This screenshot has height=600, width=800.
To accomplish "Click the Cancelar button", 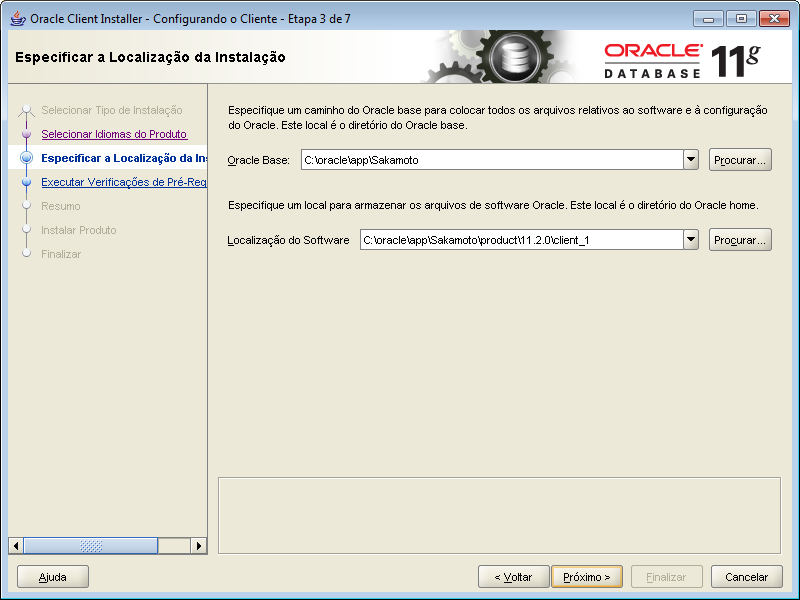I will [x=746, y=576].
